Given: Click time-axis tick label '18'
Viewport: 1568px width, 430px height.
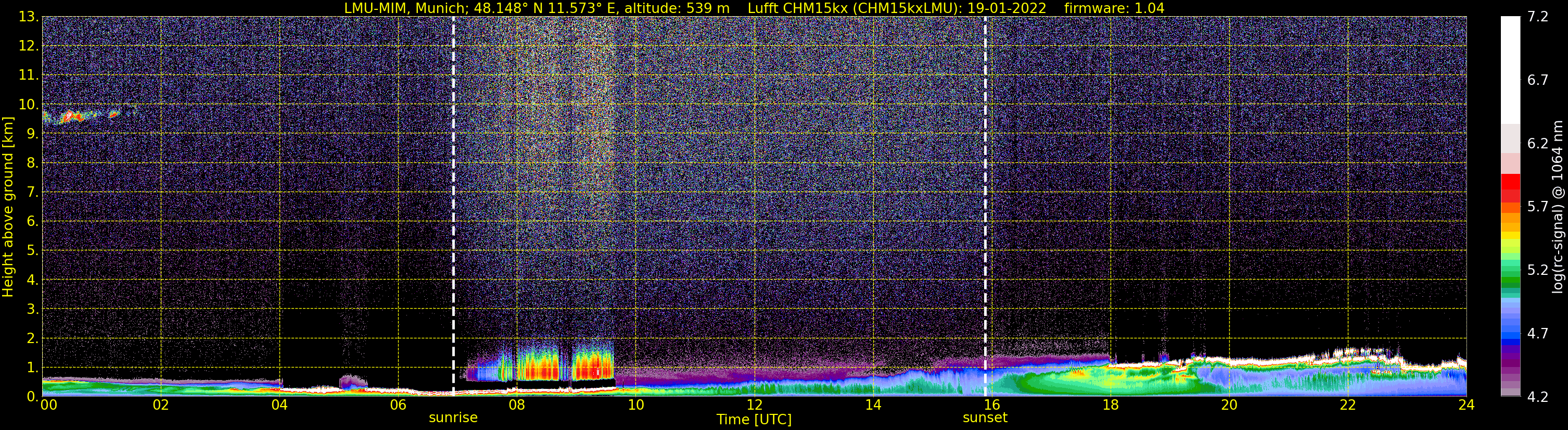Looking at the screenshot, I should pyautogui.click(x=1110, y=405).
